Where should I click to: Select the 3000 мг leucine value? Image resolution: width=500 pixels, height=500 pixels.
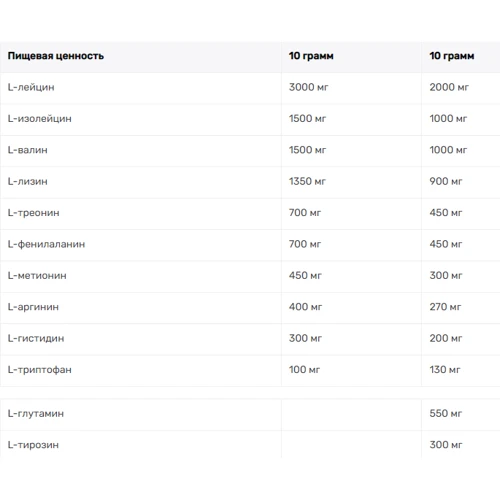[308, 87]
